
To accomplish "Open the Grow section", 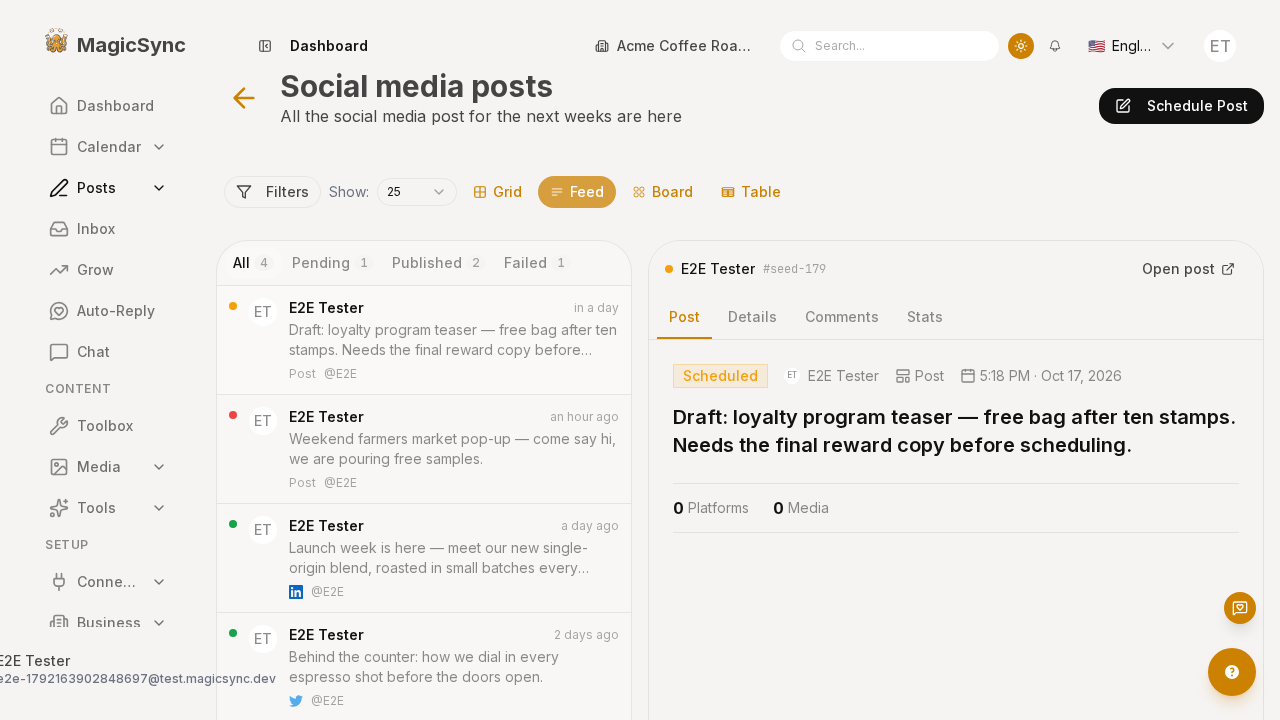I will [x=108, y=269].
